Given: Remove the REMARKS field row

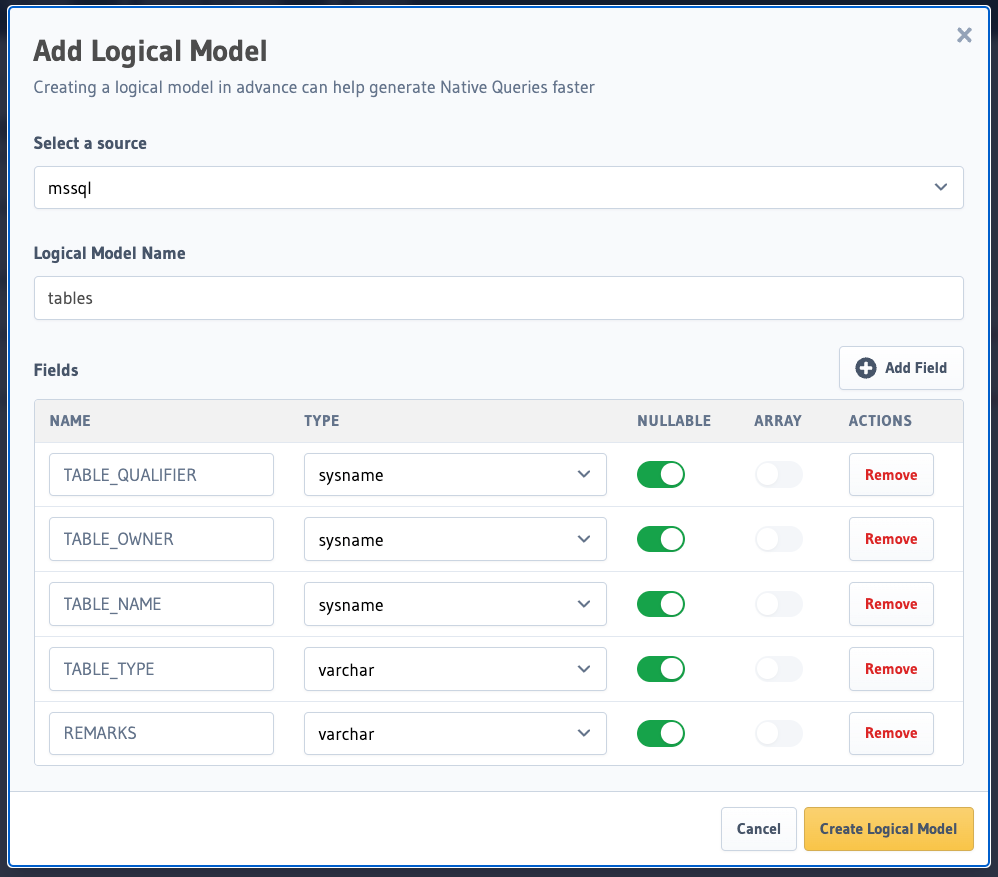Looking at the screenshot, I should click(x=891, y=733).
